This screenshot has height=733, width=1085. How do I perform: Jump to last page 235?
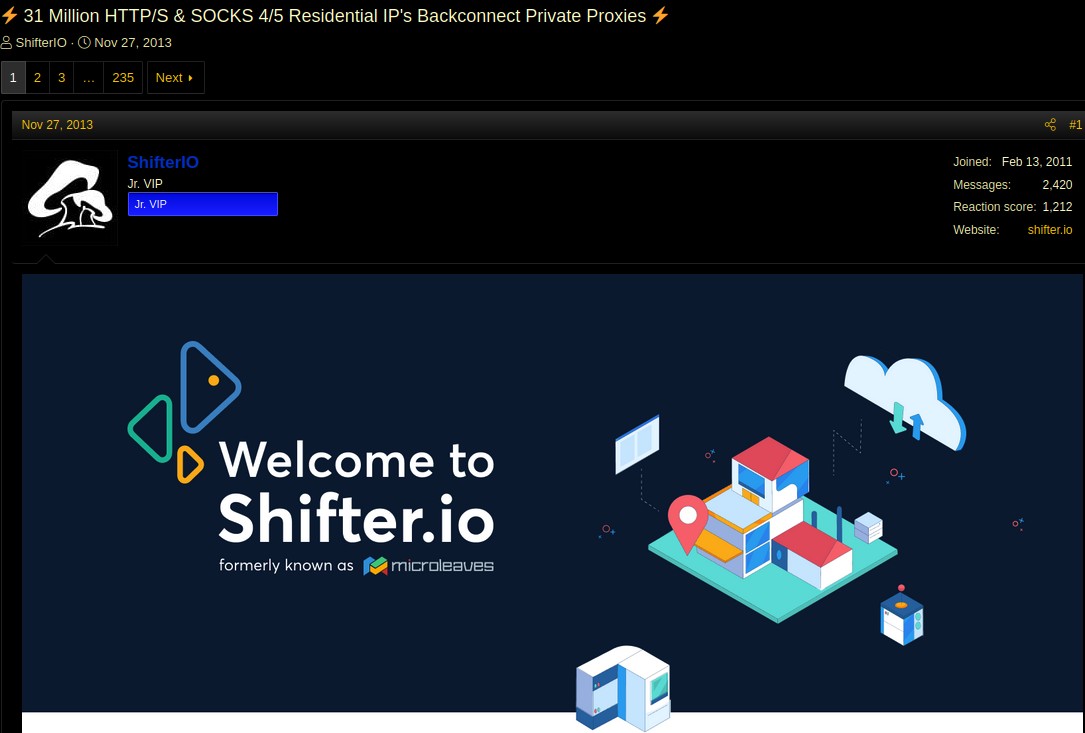(123, 78)
